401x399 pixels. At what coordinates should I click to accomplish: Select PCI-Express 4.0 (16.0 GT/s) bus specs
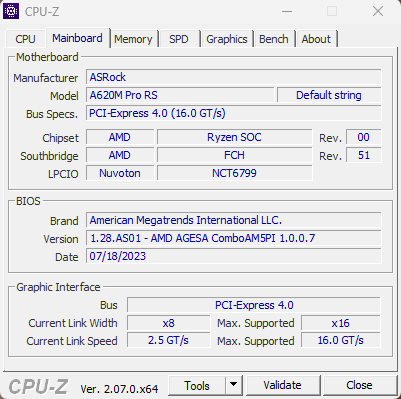pos(233,113)
